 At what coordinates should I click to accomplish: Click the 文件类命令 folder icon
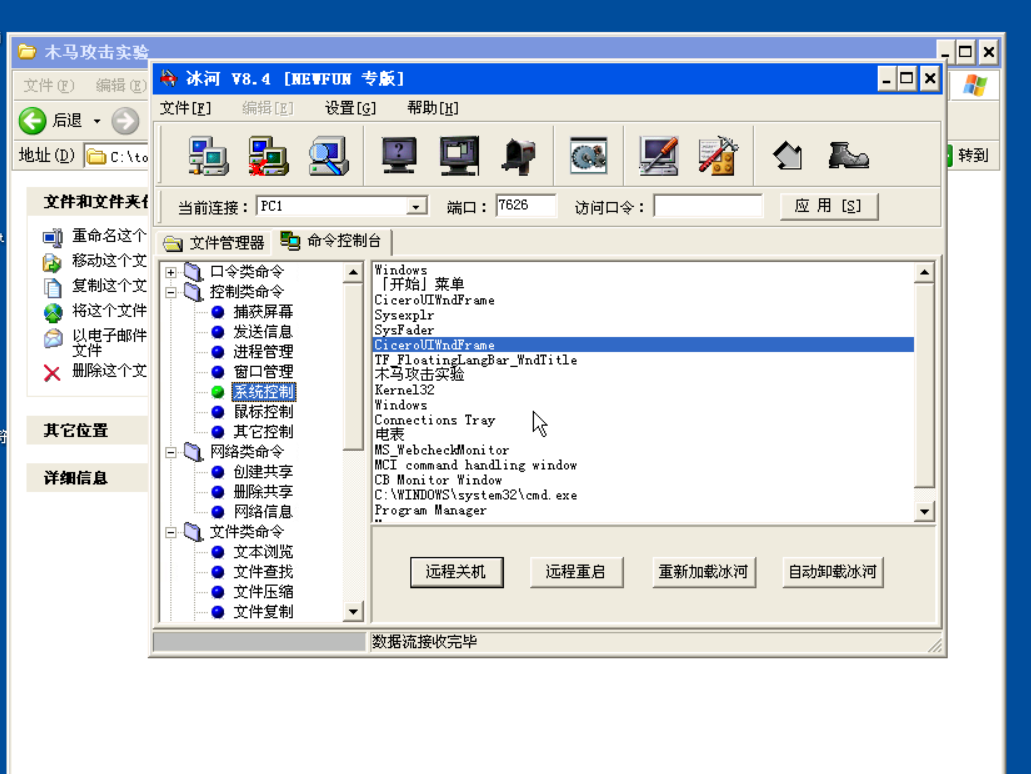pos(193,531)
